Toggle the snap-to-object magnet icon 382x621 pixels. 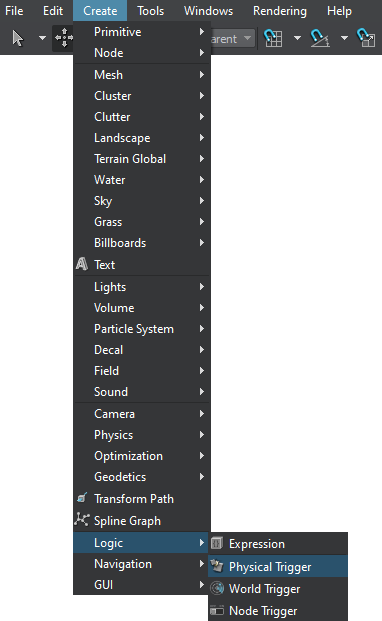366,38
